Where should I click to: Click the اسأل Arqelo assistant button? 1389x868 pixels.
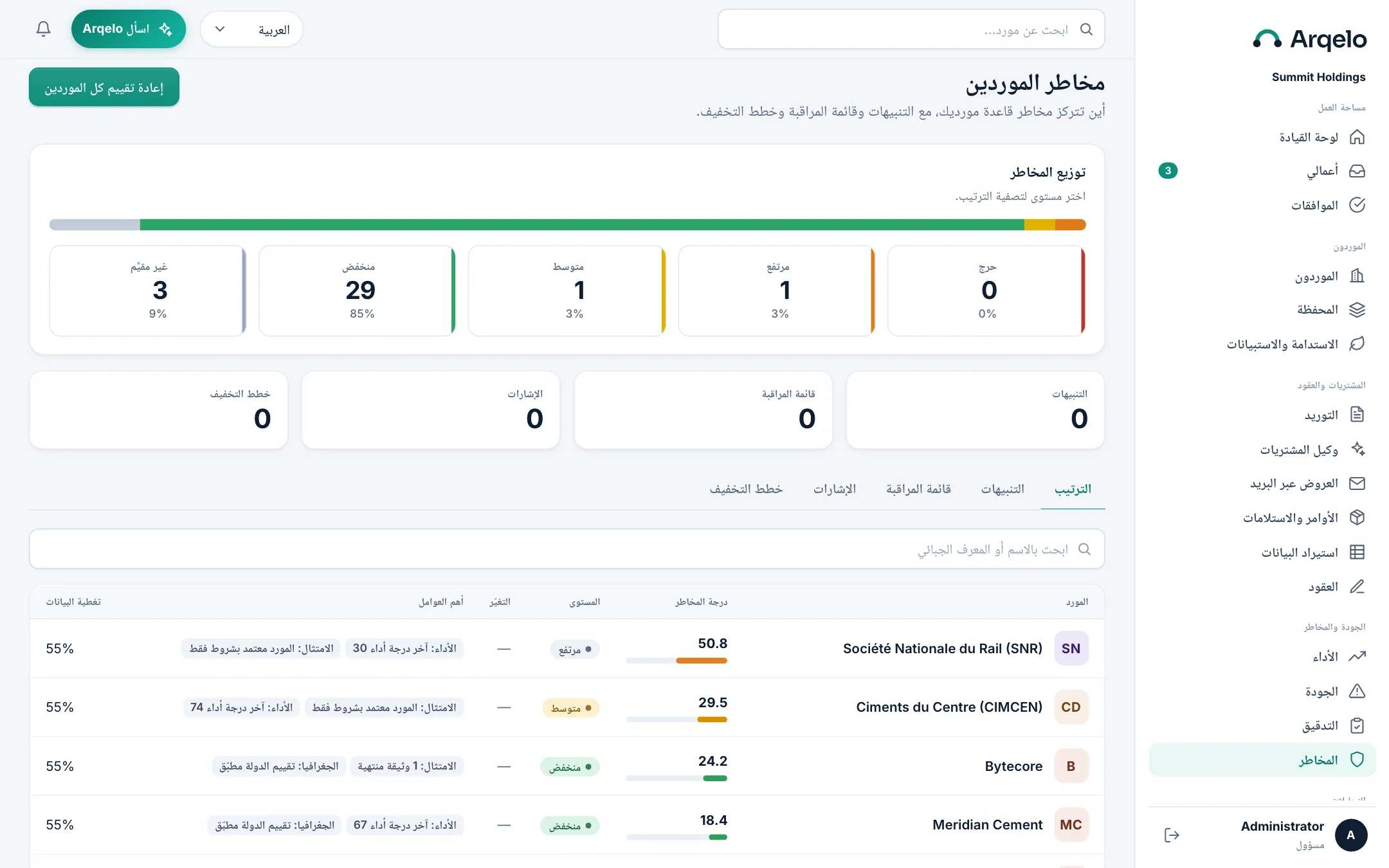[x=129, y=29]
